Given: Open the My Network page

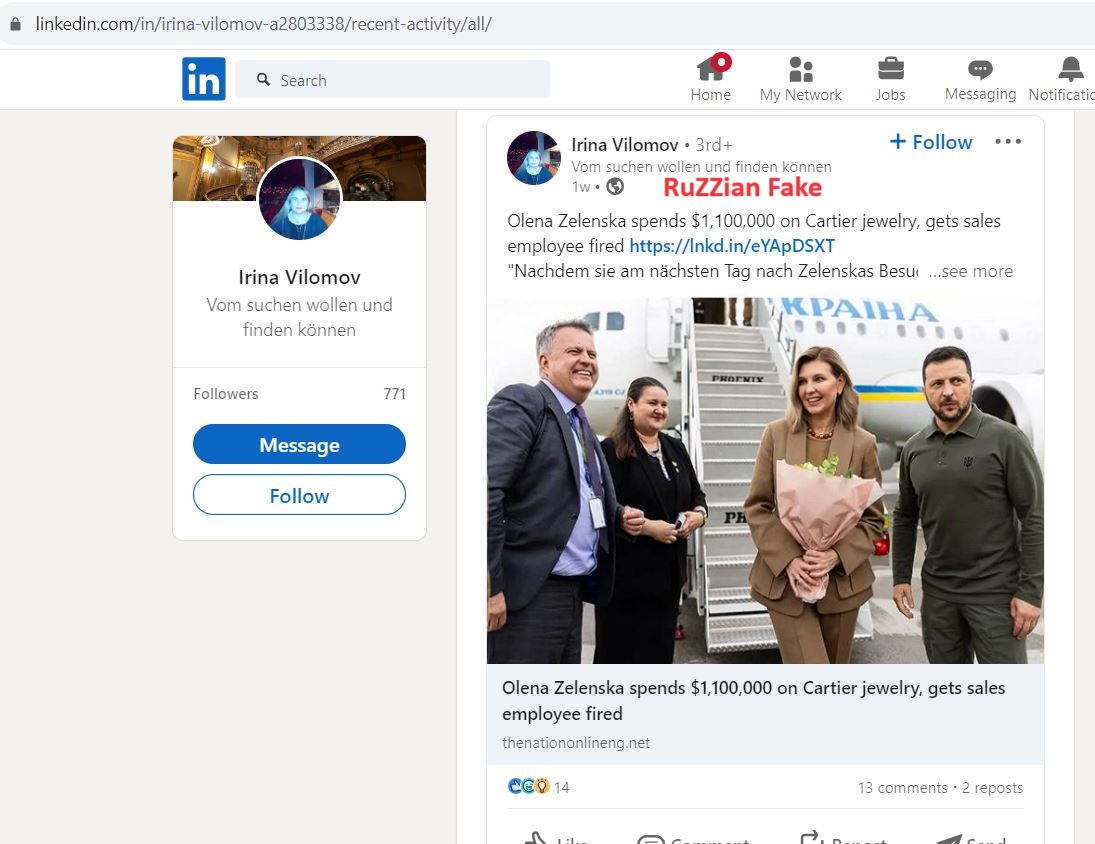Looking at the screenshot, I should (800, 78).
